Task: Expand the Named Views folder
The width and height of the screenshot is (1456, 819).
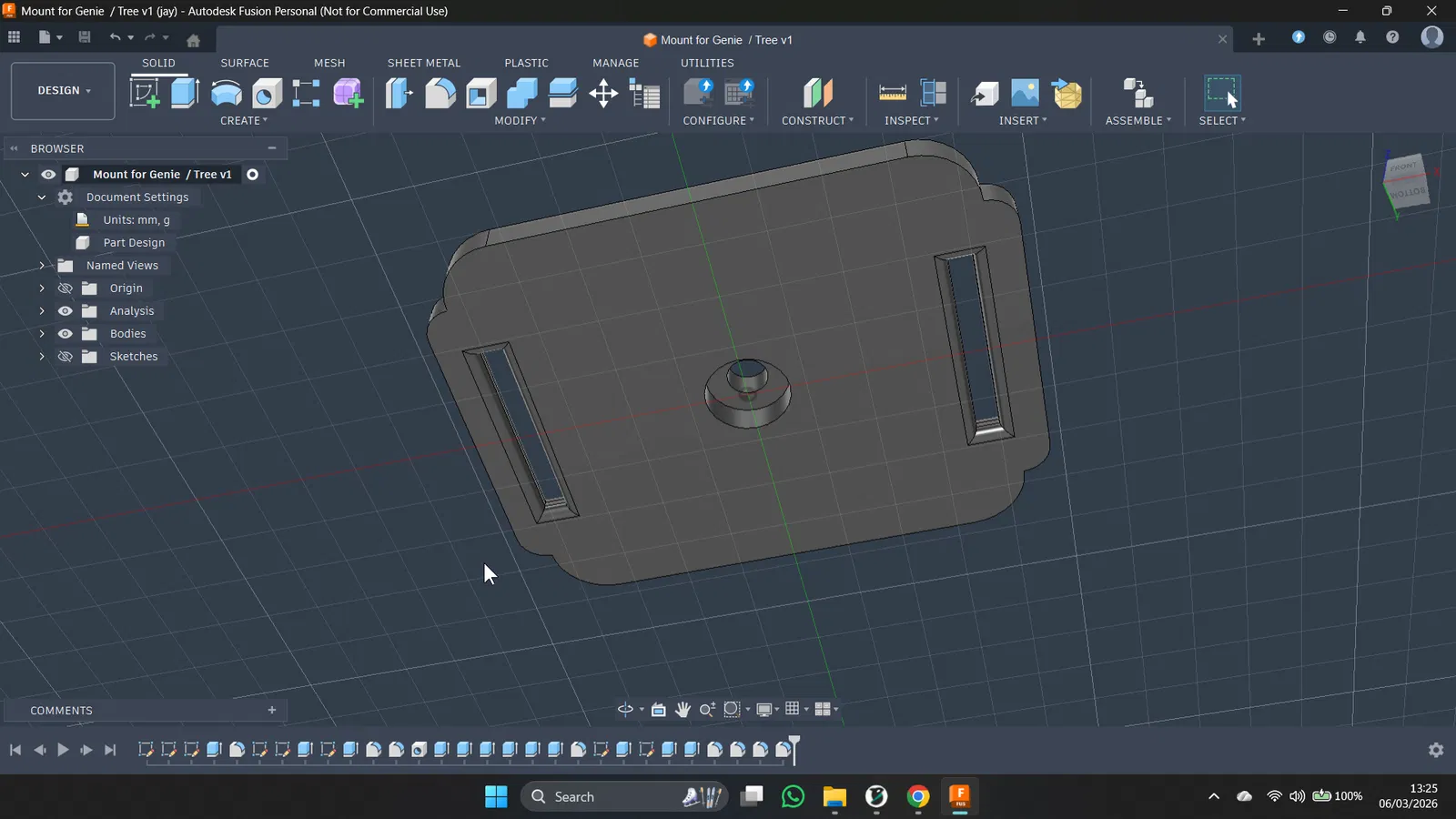Action: (x=42, y=266)
